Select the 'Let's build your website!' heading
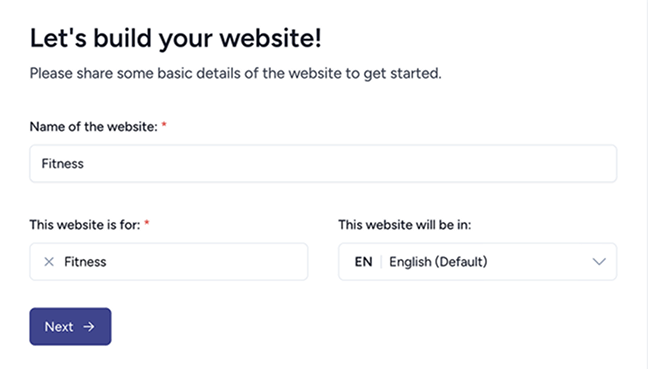 pos(176,38)
